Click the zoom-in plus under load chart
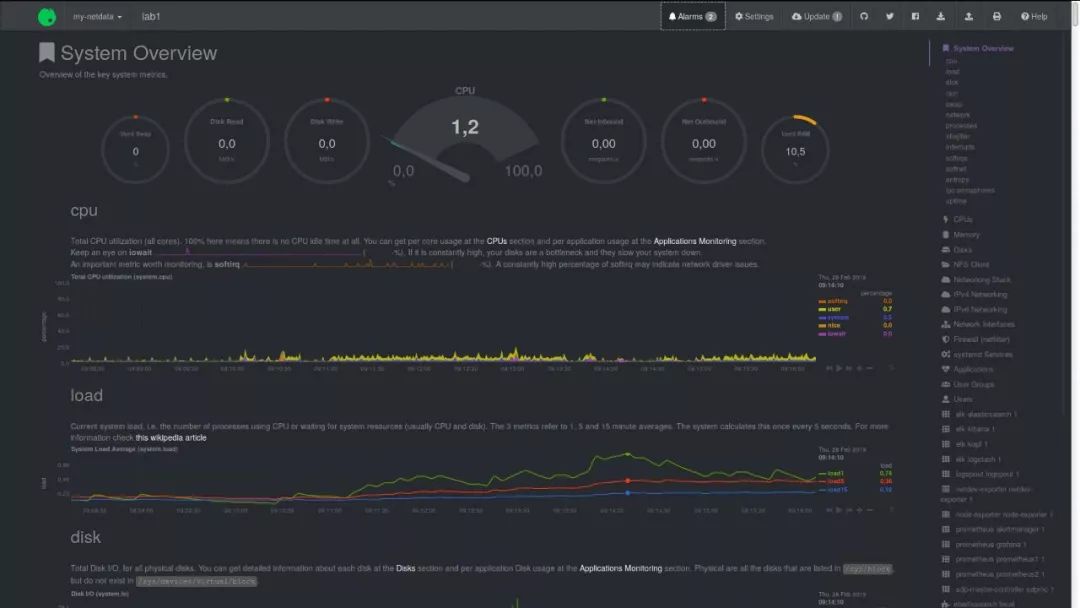1080x608 pixels. 860,510
